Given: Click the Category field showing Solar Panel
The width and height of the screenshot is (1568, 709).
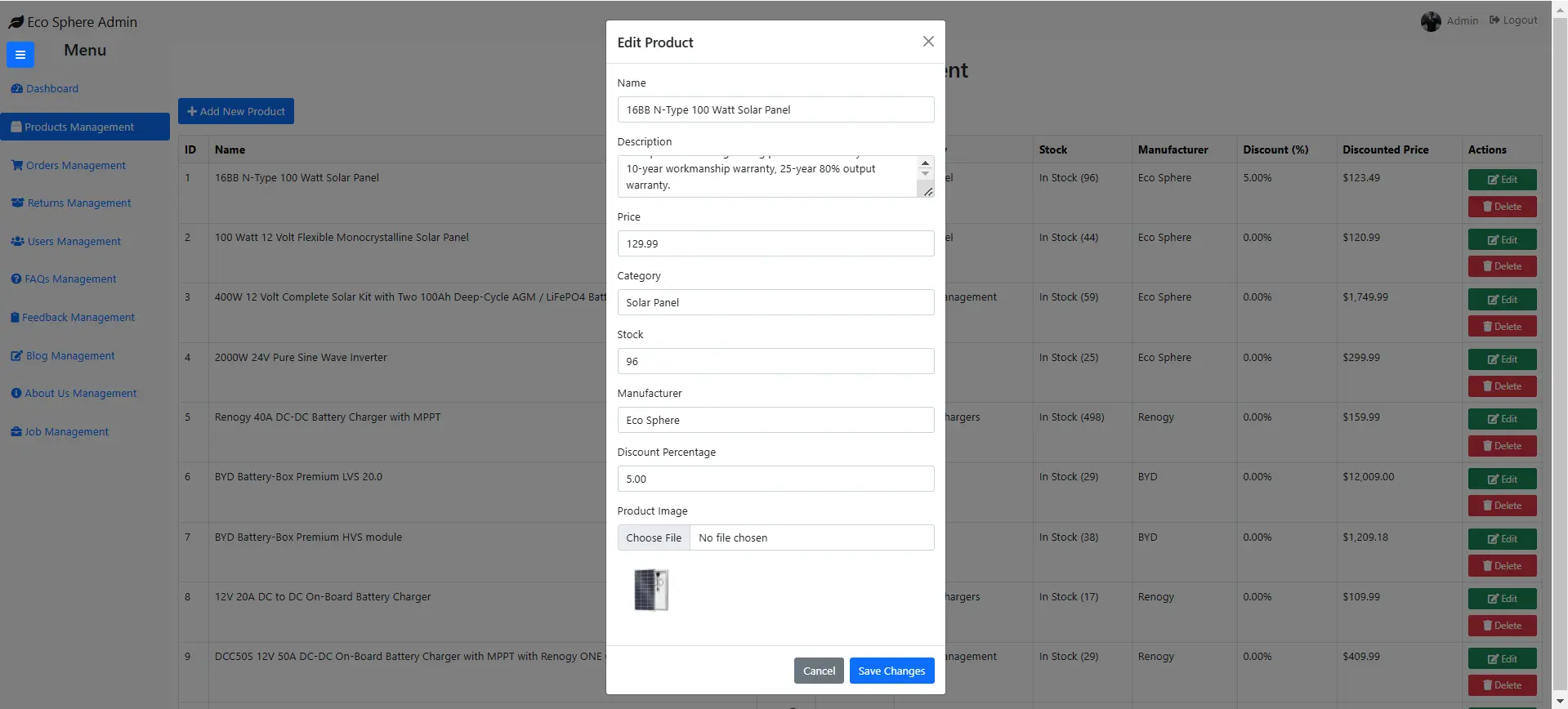Looking at the screenshot, I should (775, 302).
